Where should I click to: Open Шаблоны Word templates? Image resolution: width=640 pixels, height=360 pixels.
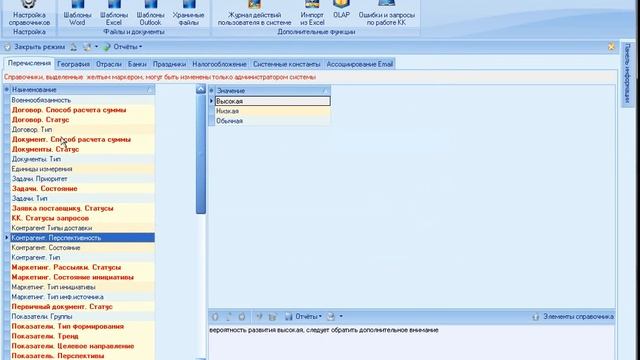(x=77, y=13)
